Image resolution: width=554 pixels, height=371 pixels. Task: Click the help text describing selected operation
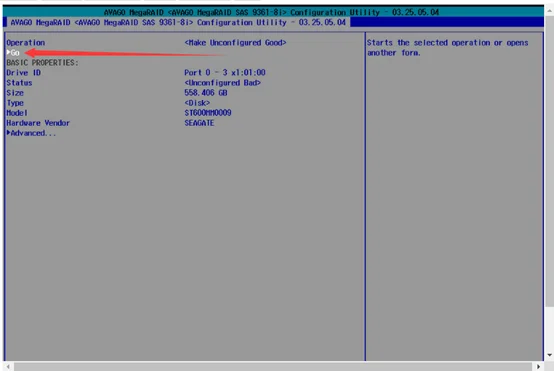click(x=447, y=48)
